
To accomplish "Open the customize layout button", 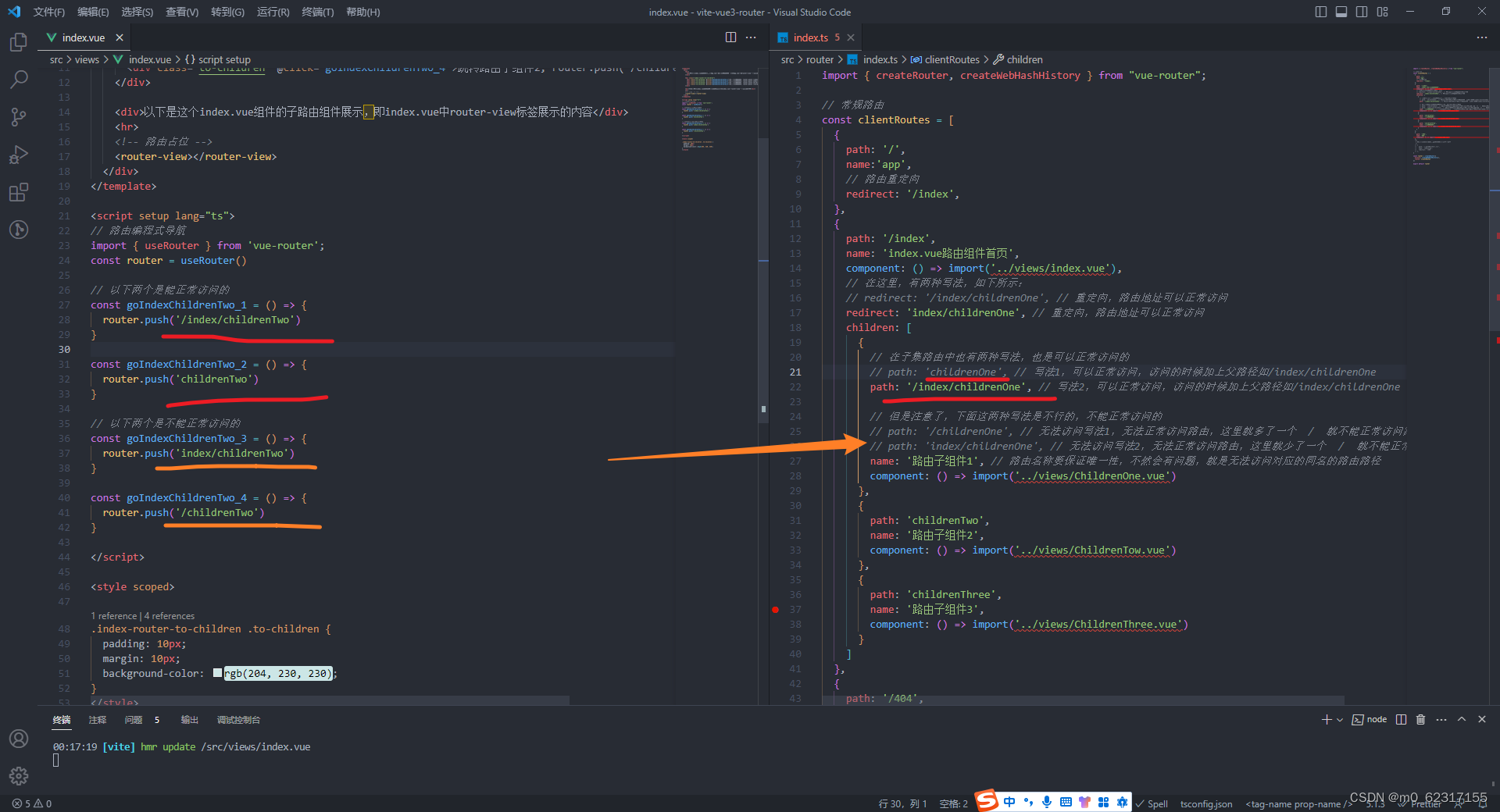I will click(1383, 12).
